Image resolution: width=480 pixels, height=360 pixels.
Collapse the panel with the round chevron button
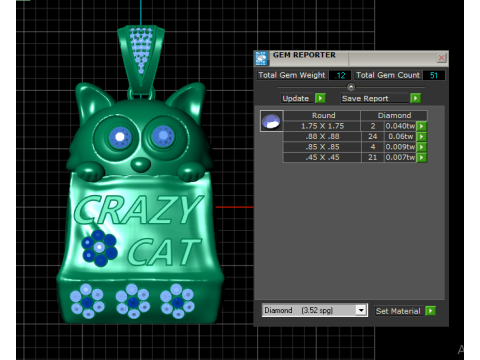click(351, 87)
